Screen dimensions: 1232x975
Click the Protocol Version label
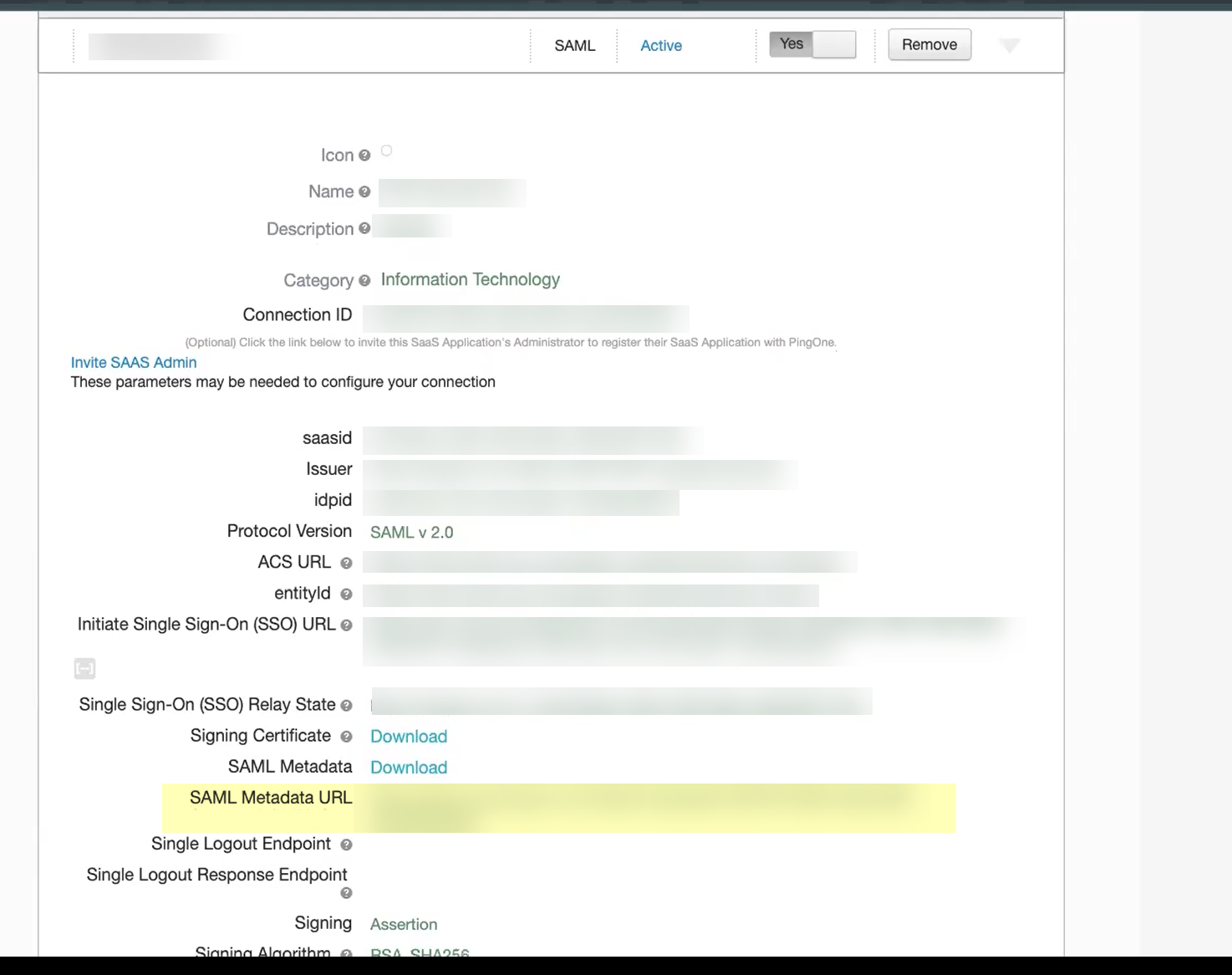pos(289,531)
